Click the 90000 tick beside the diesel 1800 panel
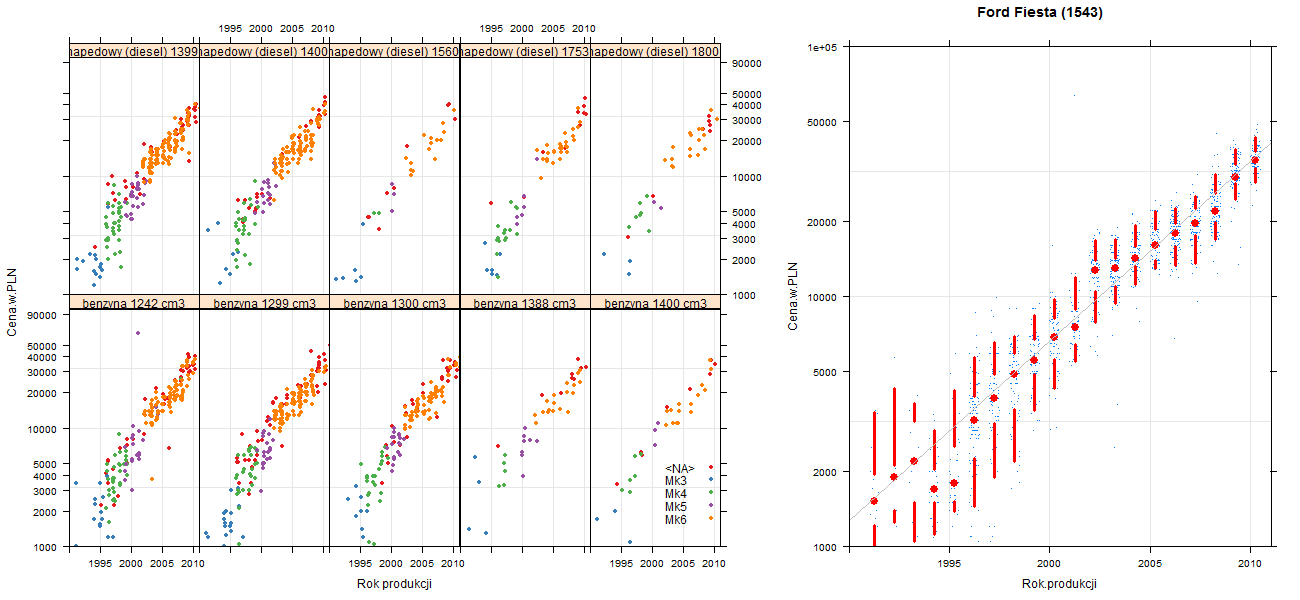Viewport: 1300px width, 600px height. (x=748, y=63)
